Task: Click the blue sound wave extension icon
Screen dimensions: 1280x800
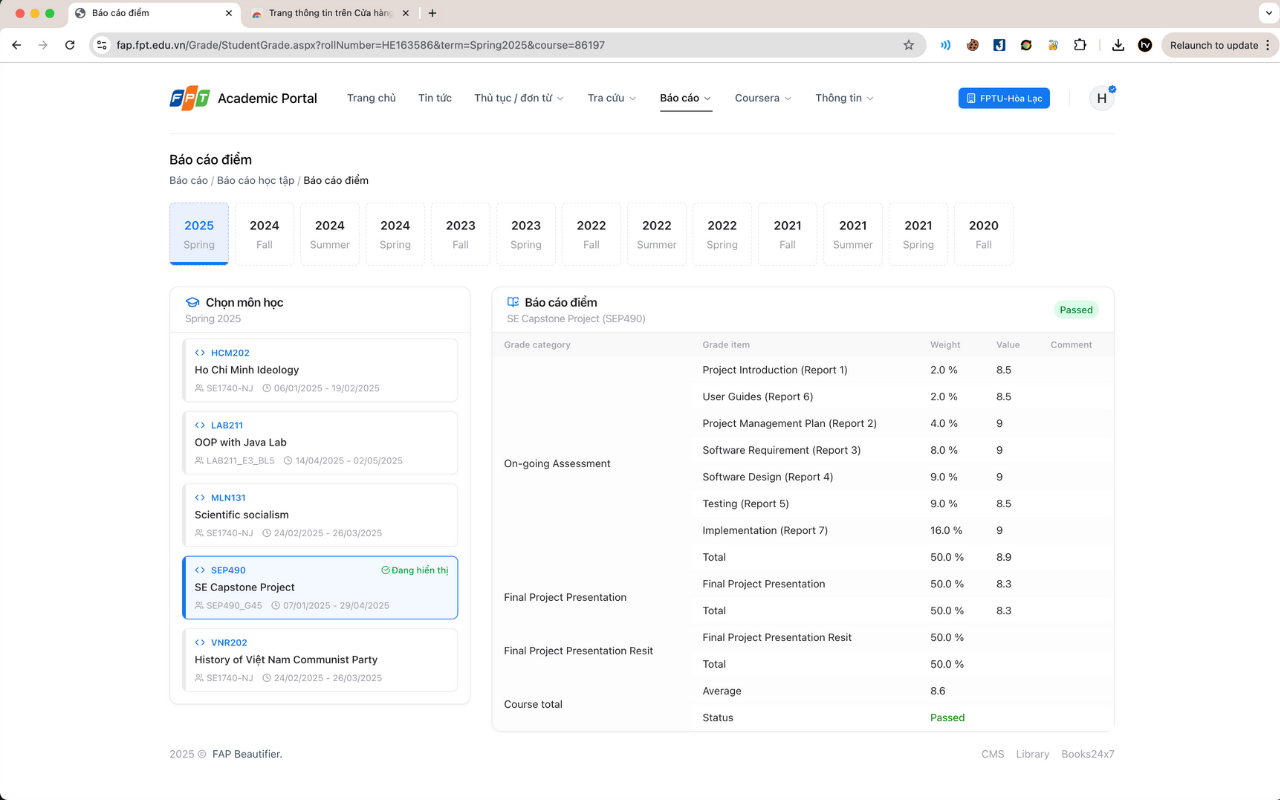Action: point(945,45)
